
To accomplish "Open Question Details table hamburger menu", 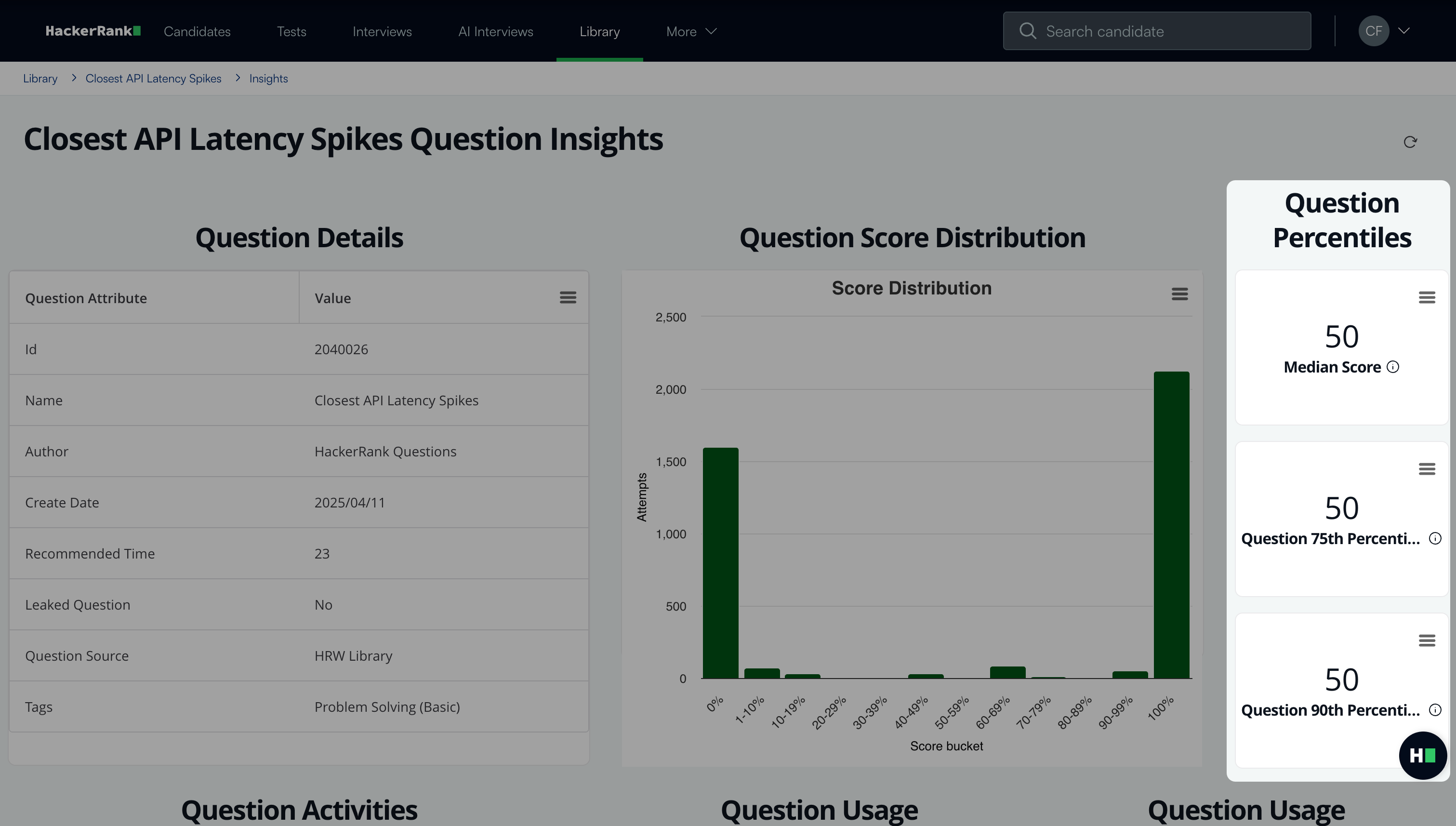I will pos(568,297).
